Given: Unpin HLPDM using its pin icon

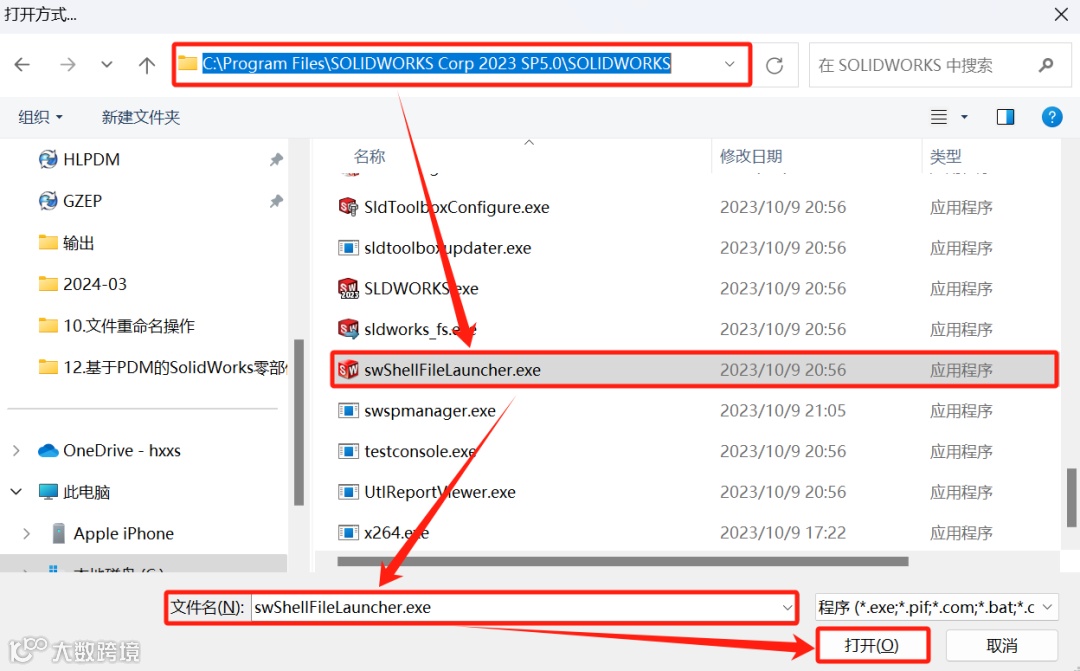Looking at the screenshot, I should [x=276, y=160].
